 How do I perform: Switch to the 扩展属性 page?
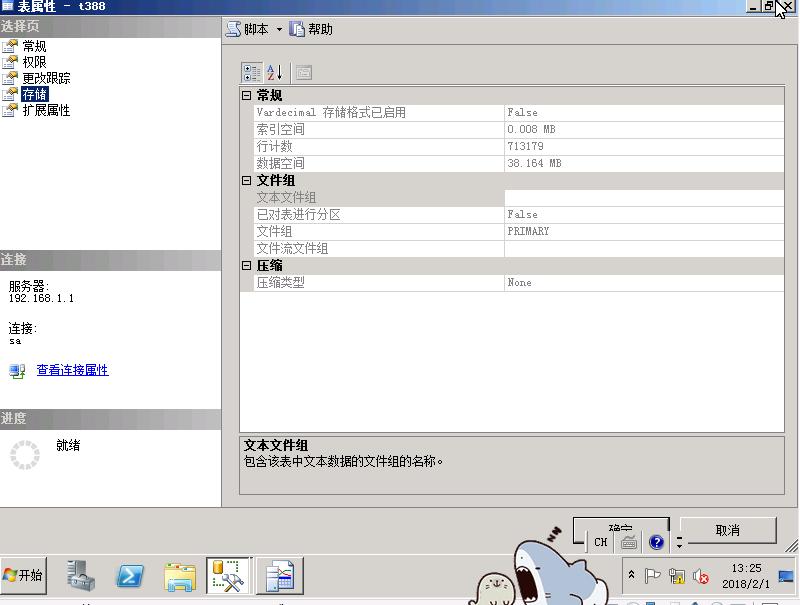(42, 110)
